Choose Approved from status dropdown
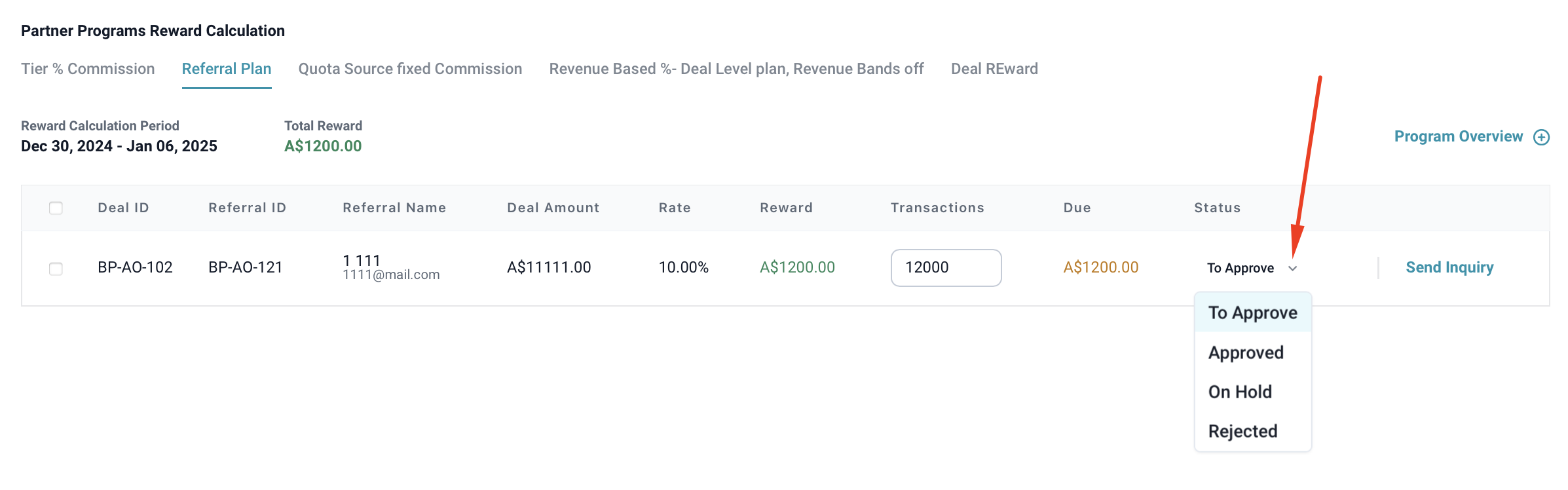Image resolution: width=1568 pixels, height=490 pixels. coord(1246,352)
